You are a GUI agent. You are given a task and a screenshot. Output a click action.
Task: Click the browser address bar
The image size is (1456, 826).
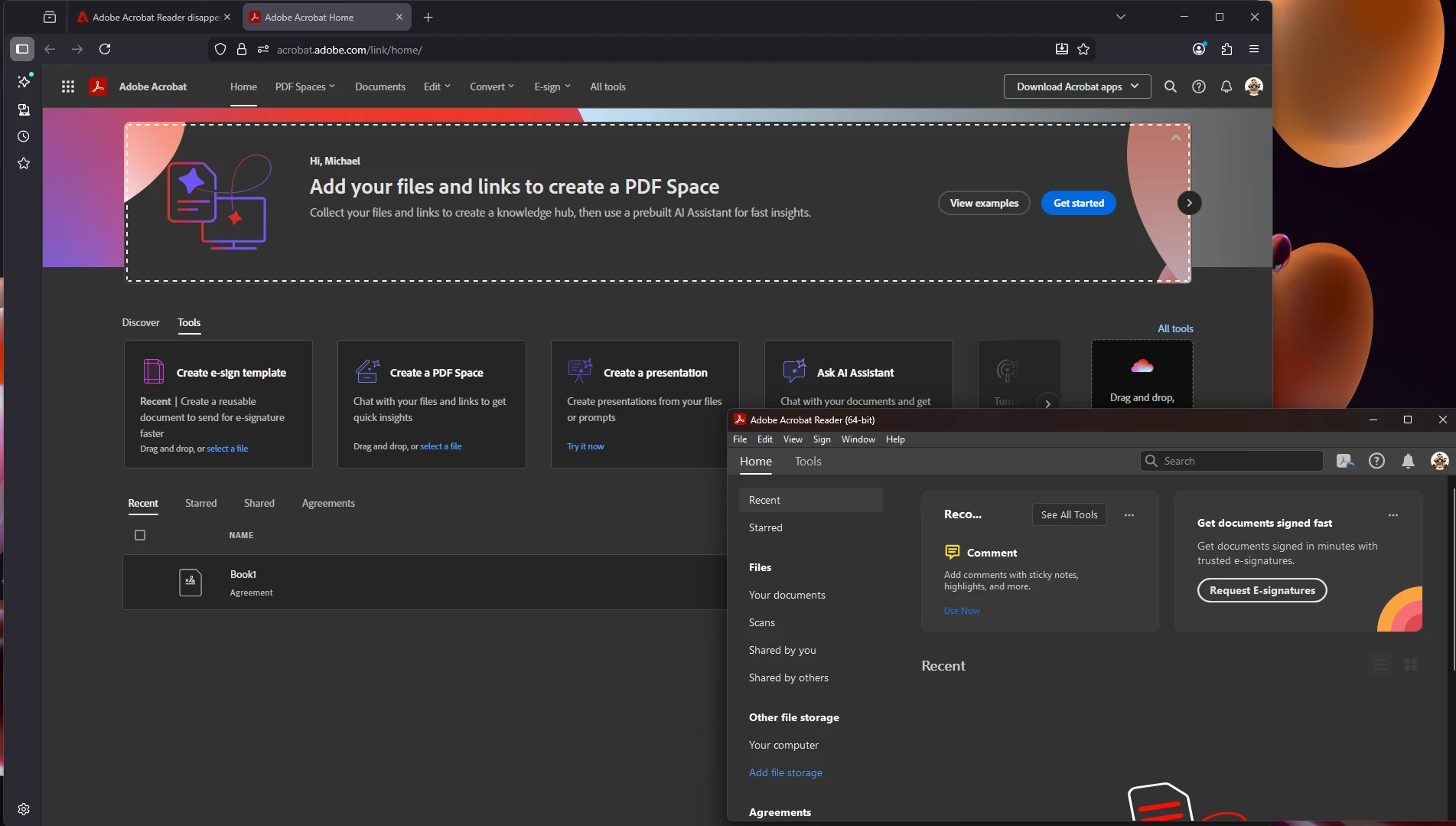650,49
